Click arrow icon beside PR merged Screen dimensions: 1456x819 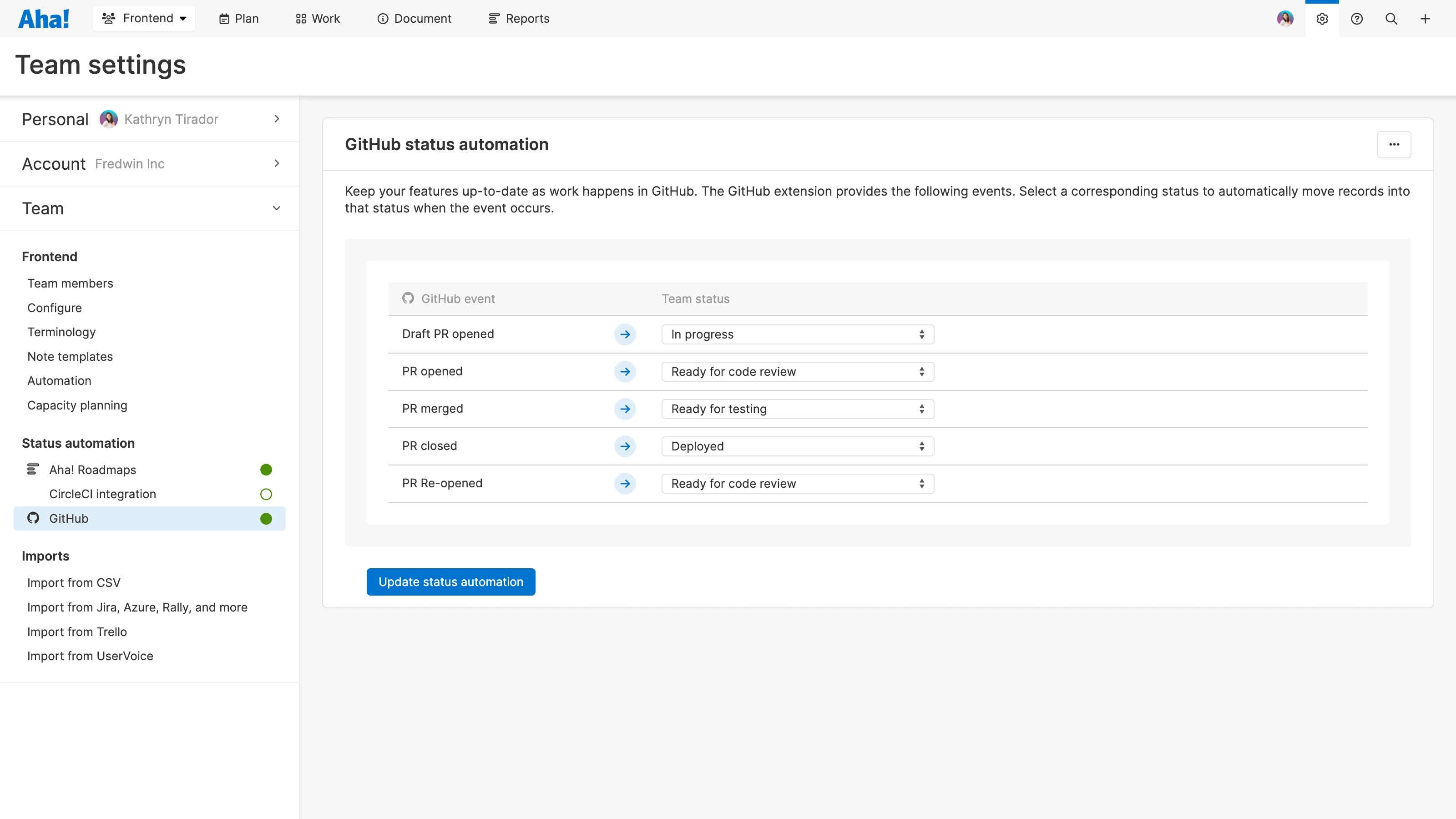click(x=625, y=409)
